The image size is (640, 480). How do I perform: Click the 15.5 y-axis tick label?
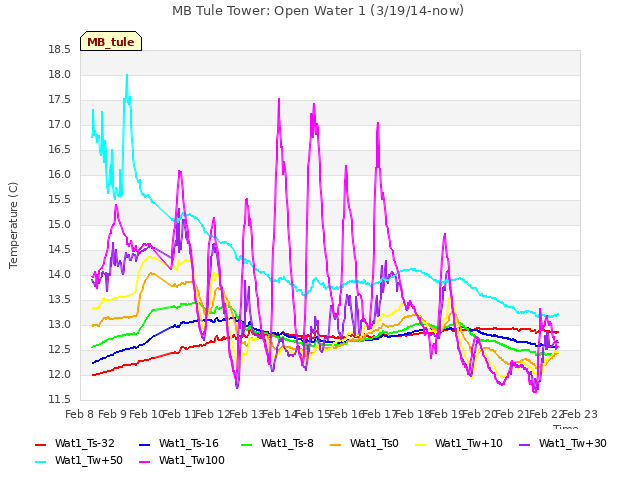(x=60, y=200)
